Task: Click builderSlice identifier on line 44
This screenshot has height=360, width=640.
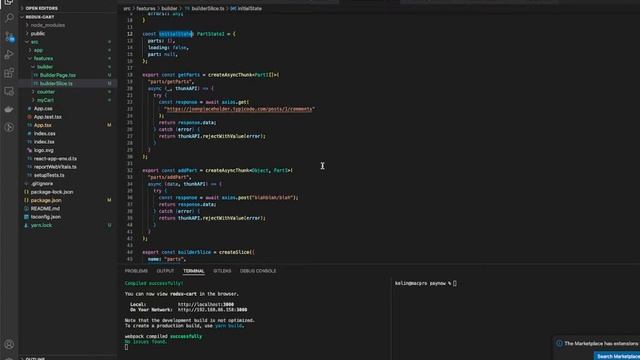Action: coord(194,252)
